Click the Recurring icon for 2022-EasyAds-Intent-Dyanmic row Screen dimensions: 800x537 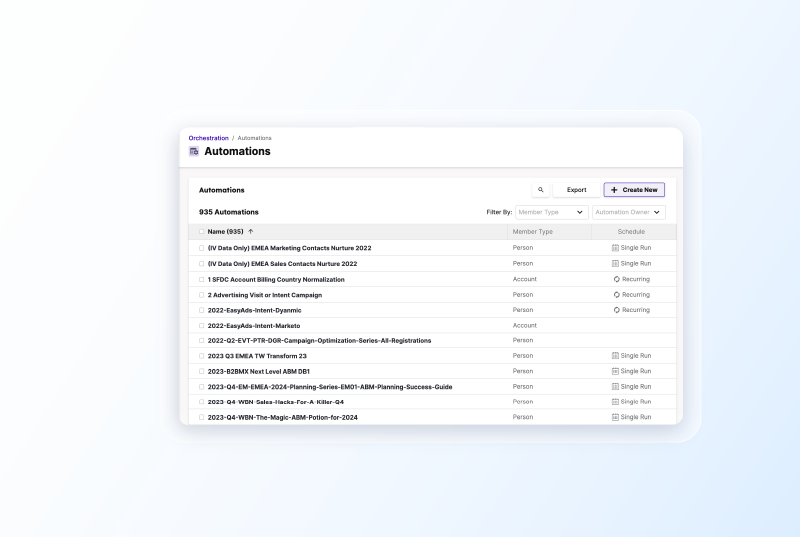click(617, 310)
